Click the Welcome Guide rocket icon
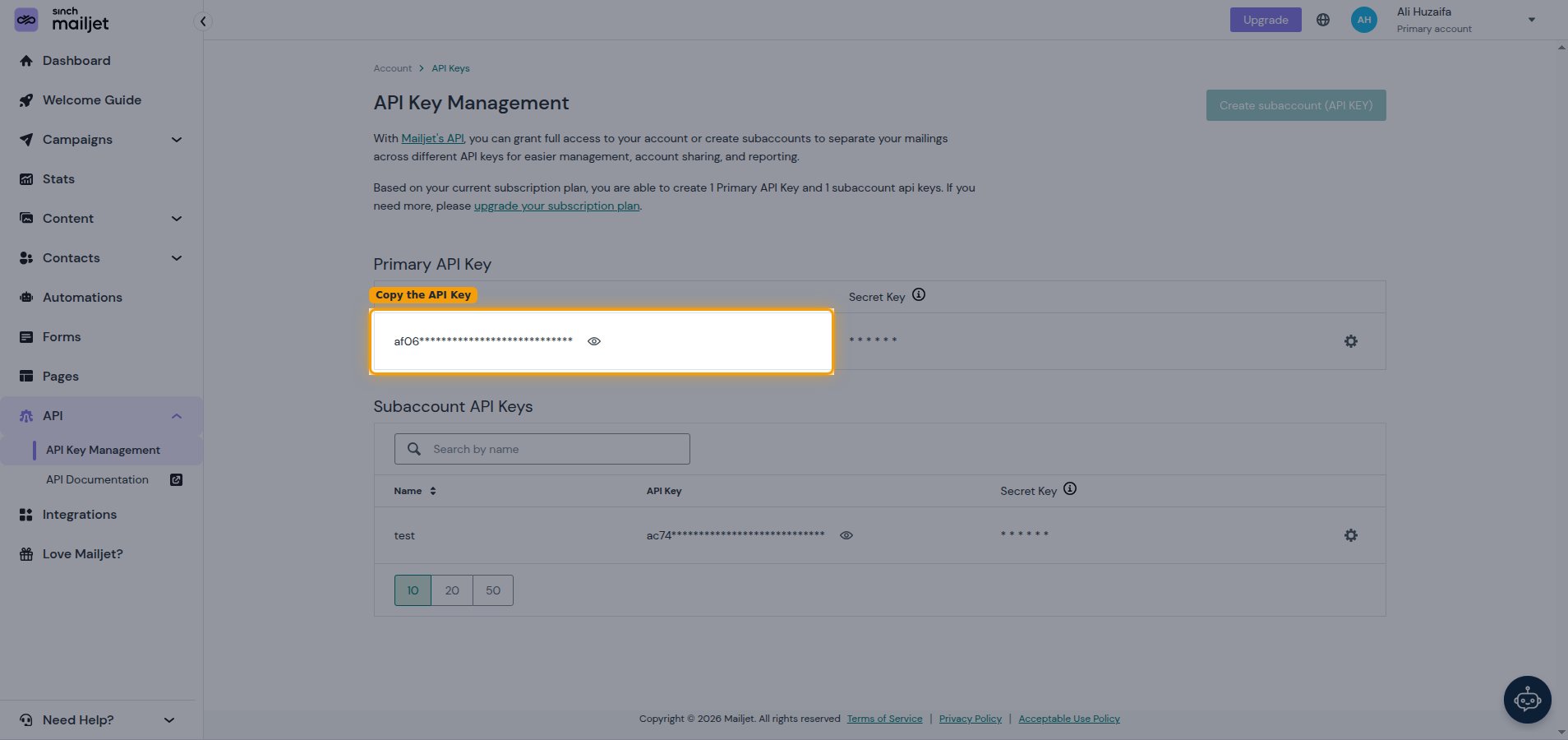The width and height of the screenshot is (1568, 740). 26,100
